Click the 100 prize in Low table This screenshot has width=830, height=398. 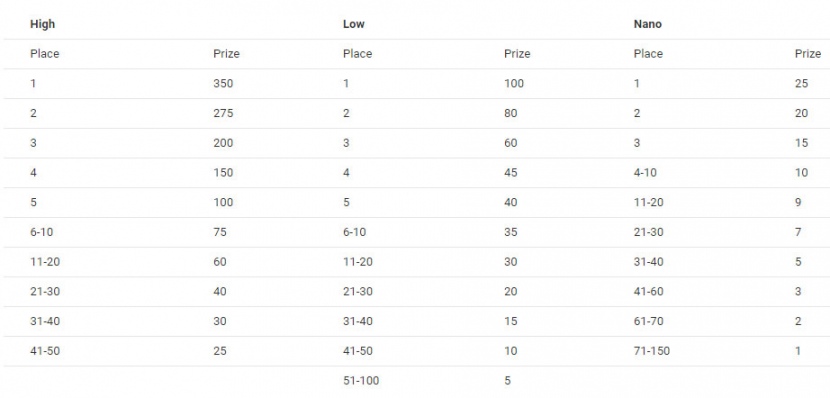pyautogui.click(x=513, y=83)
